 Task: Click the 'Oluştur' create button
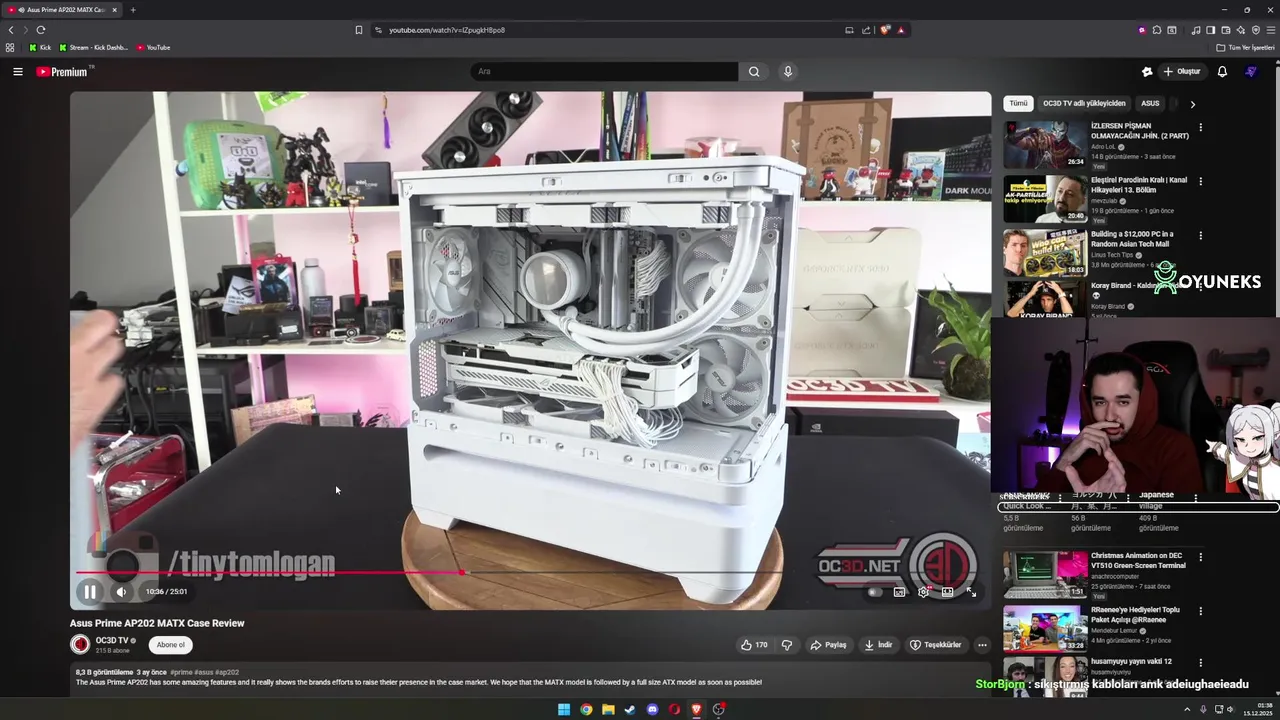[1181, 71]
